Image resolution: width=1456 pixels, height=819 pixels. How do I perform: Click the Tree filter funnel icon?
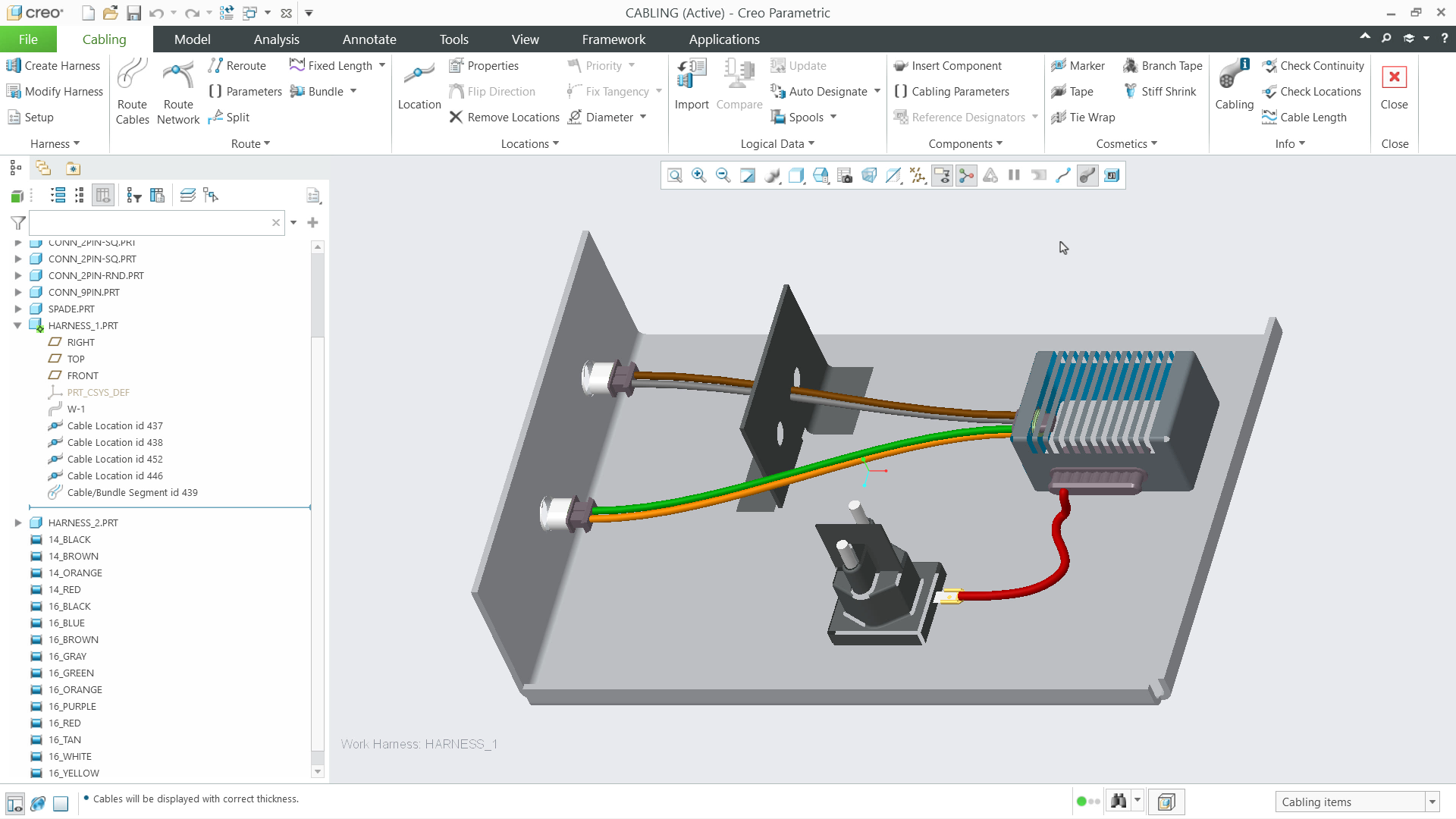coord(18,222)
